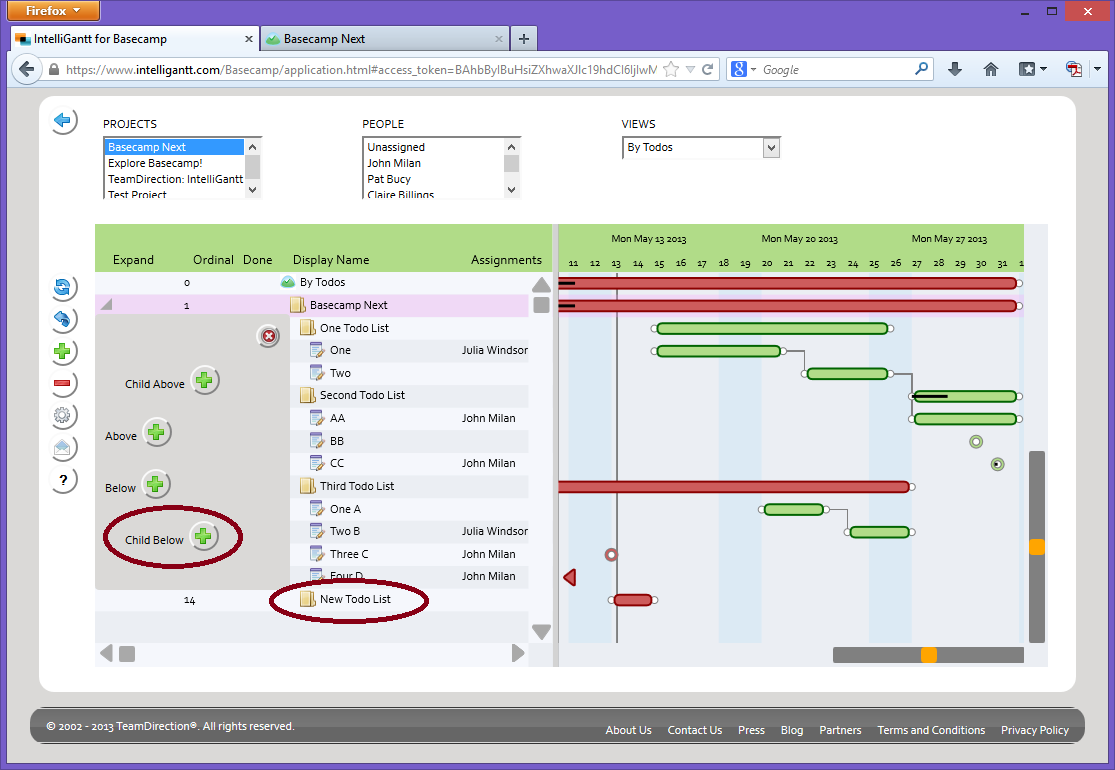Click the green plus add icon in sidebar
The height and width of the screenshot is (770, 1115).
coord(62,351)
